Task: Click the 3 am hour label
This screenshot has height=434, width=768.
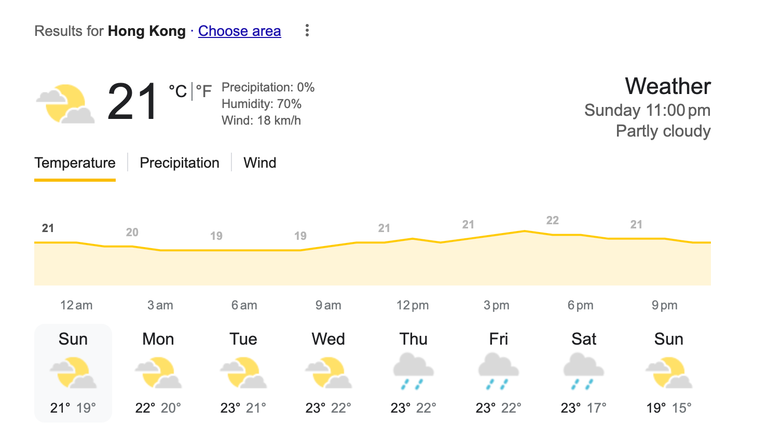Action: coord(160,305)
